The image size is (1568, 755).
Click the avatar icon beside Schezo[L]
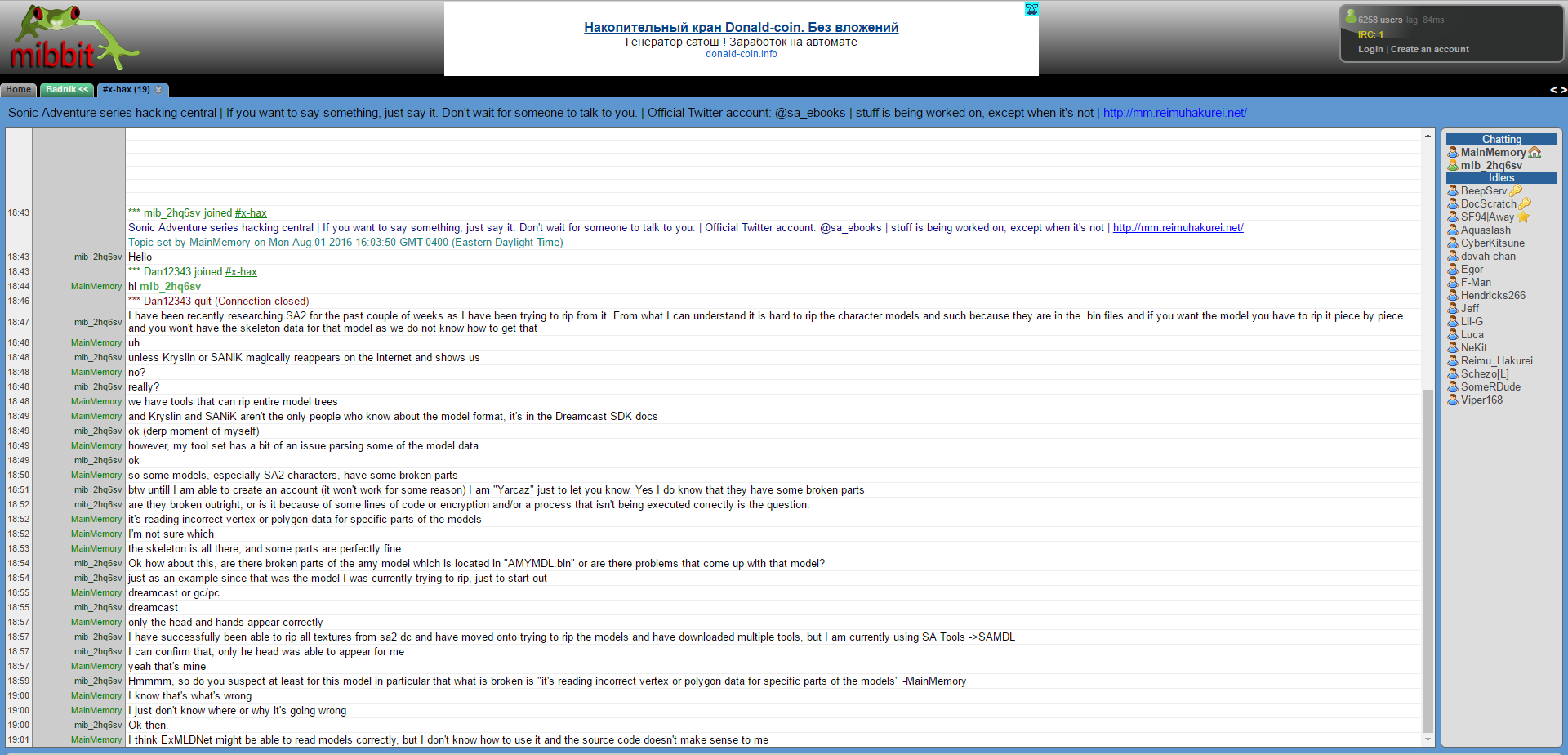click(x=1453, y=374)
